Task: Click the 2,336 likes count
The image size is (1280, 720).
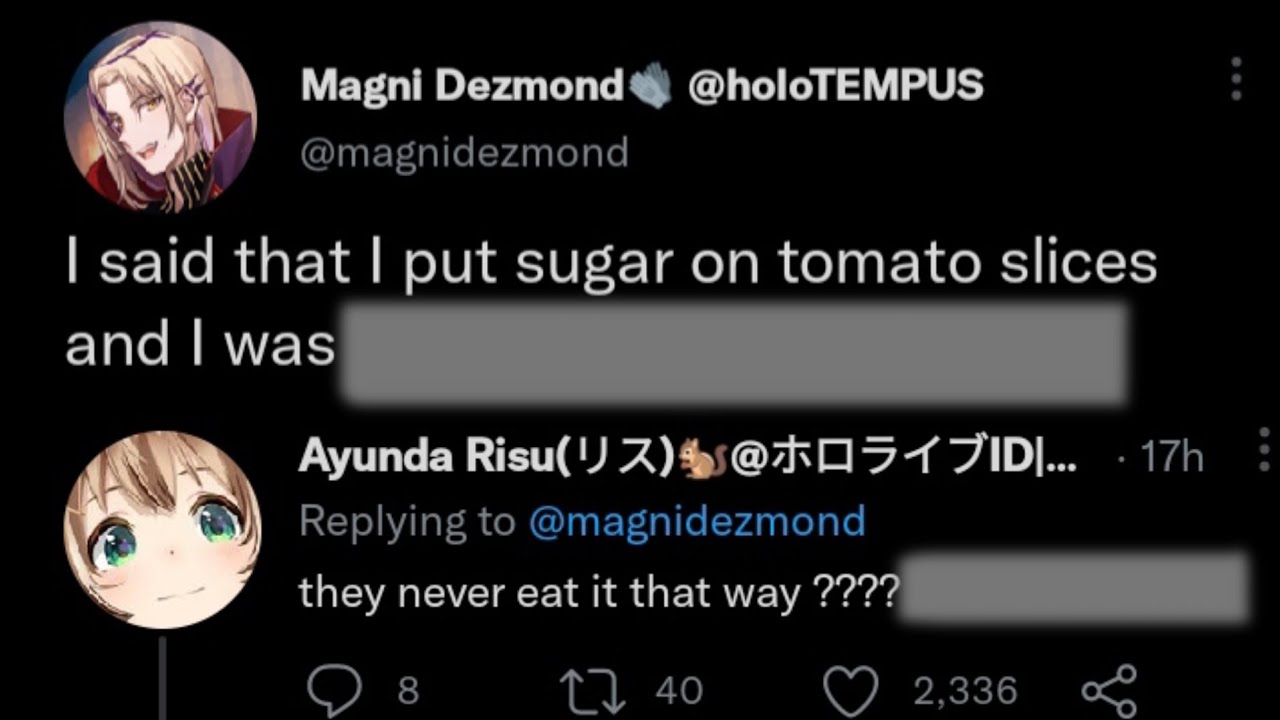Action: click(x=965, y=691)
